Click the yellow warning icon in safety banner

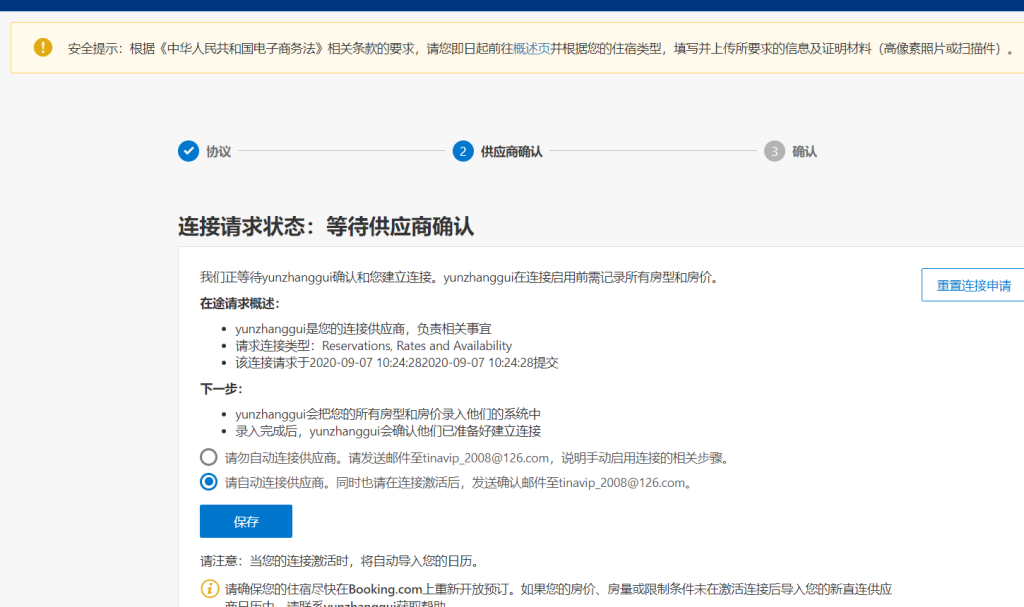(x=42, y=47)
